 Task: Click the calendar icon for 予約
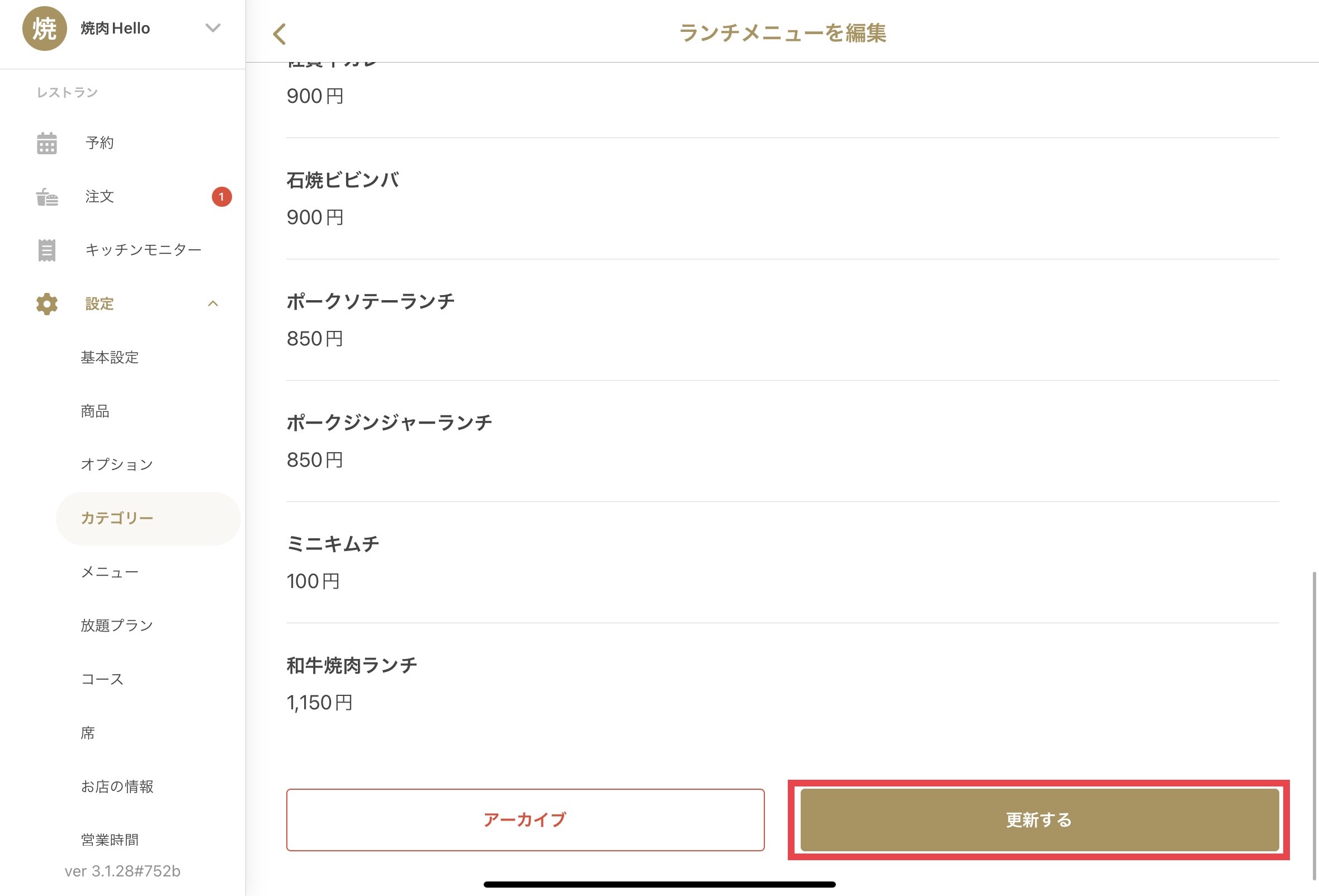pyautogui.click(x=47, y=143)
